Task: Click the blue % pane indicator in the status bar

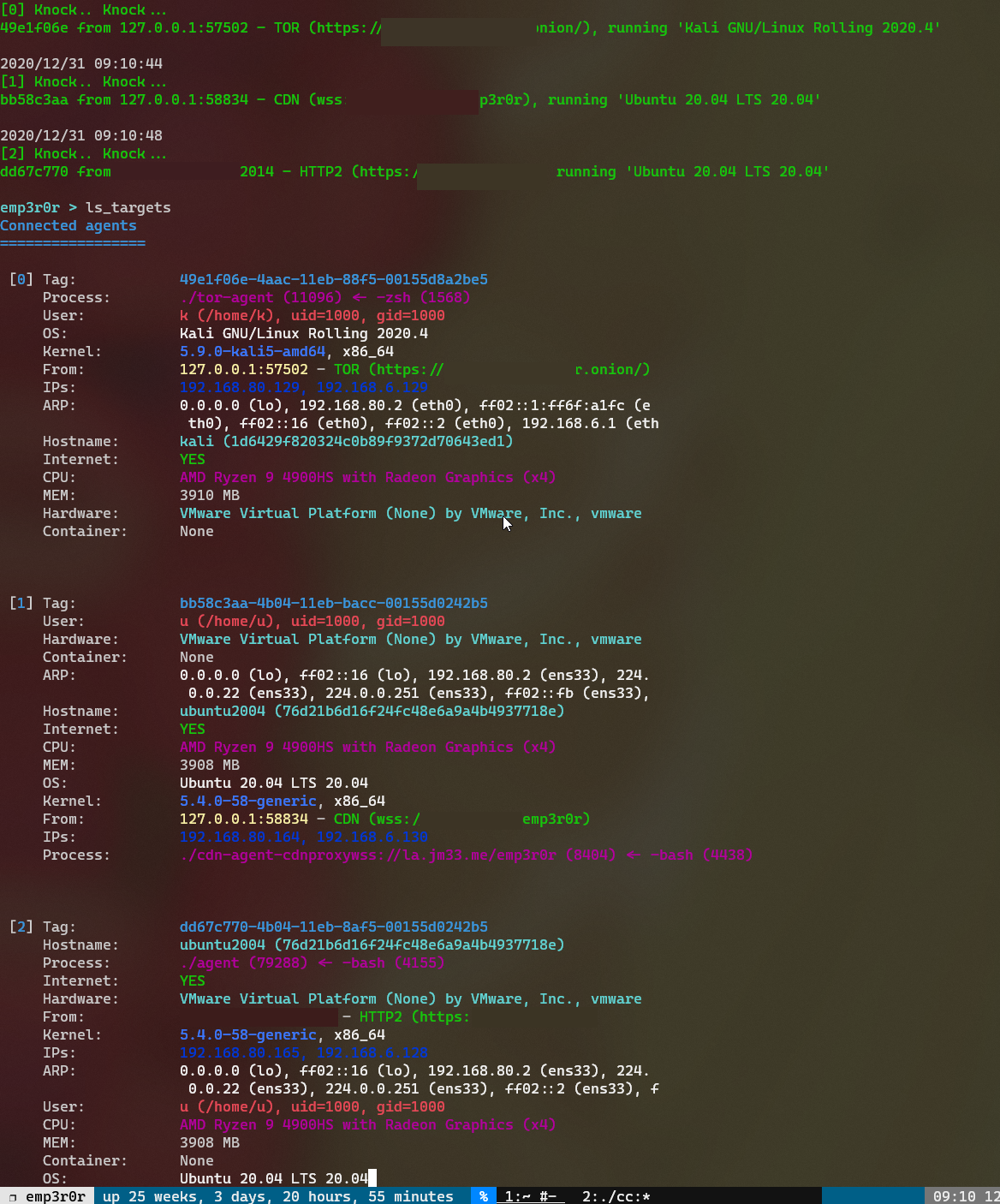Action: click(483, 1195)
